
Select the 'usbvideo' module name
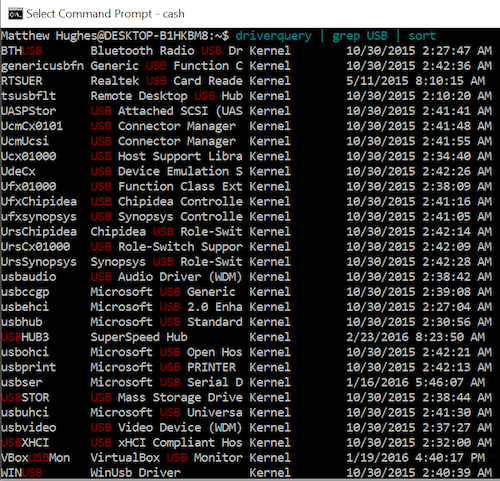coord(28,427)
